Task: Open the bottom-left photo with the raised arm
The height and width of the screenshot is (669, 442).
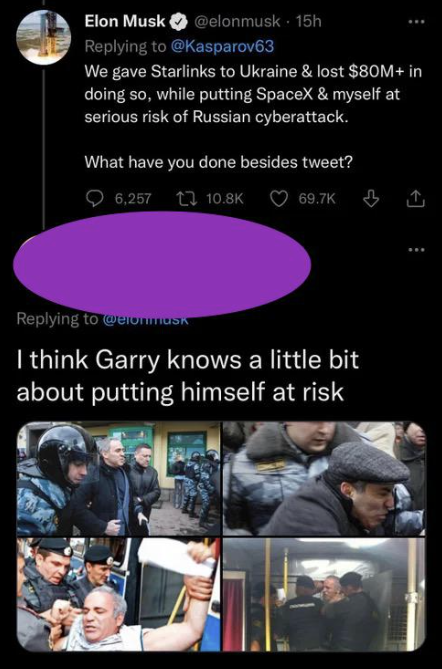Action: point(119,595)
